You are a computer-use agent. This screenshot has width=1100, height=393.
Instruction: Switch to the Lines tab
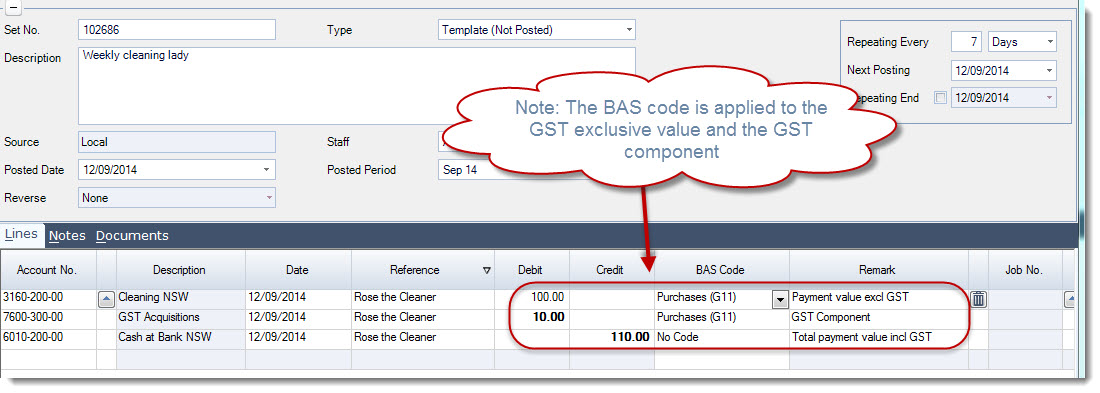[x=21, y=234]
